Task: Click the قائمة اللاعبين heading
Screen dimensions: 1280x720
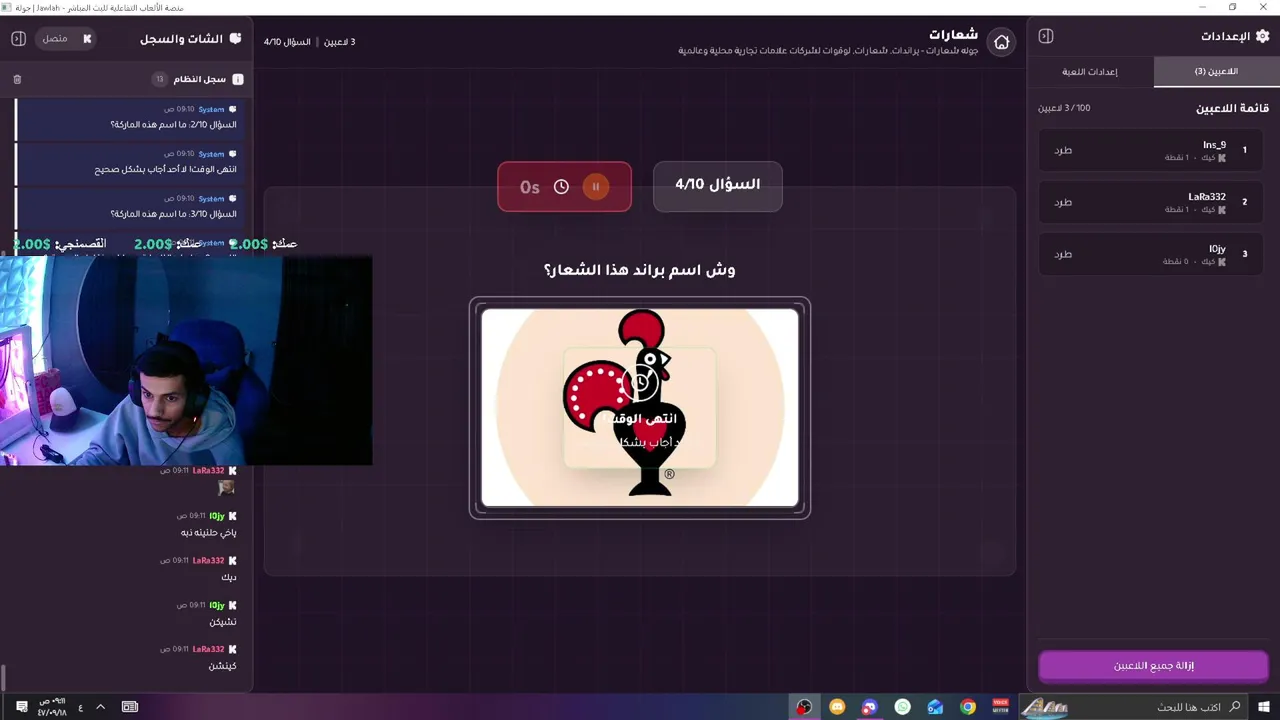Action: point(1232,108)
